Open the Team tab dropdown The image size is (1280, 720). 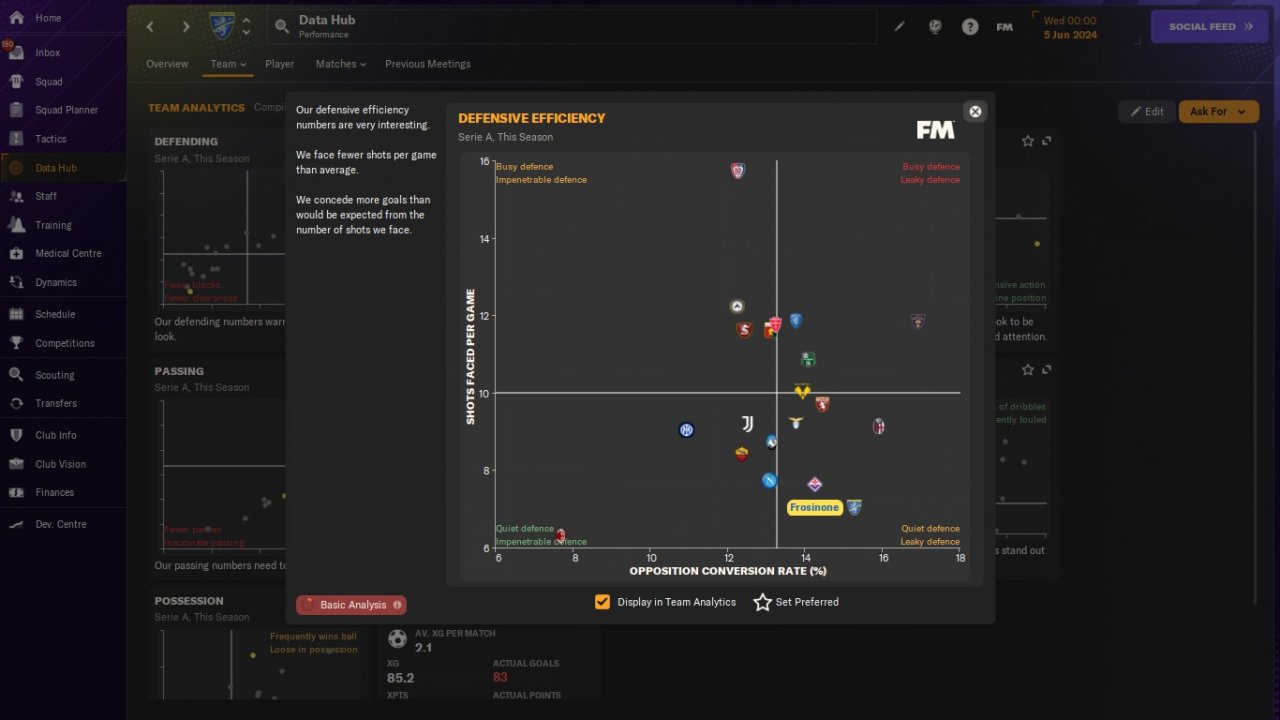pyautogui.click(x=228, y=64)
